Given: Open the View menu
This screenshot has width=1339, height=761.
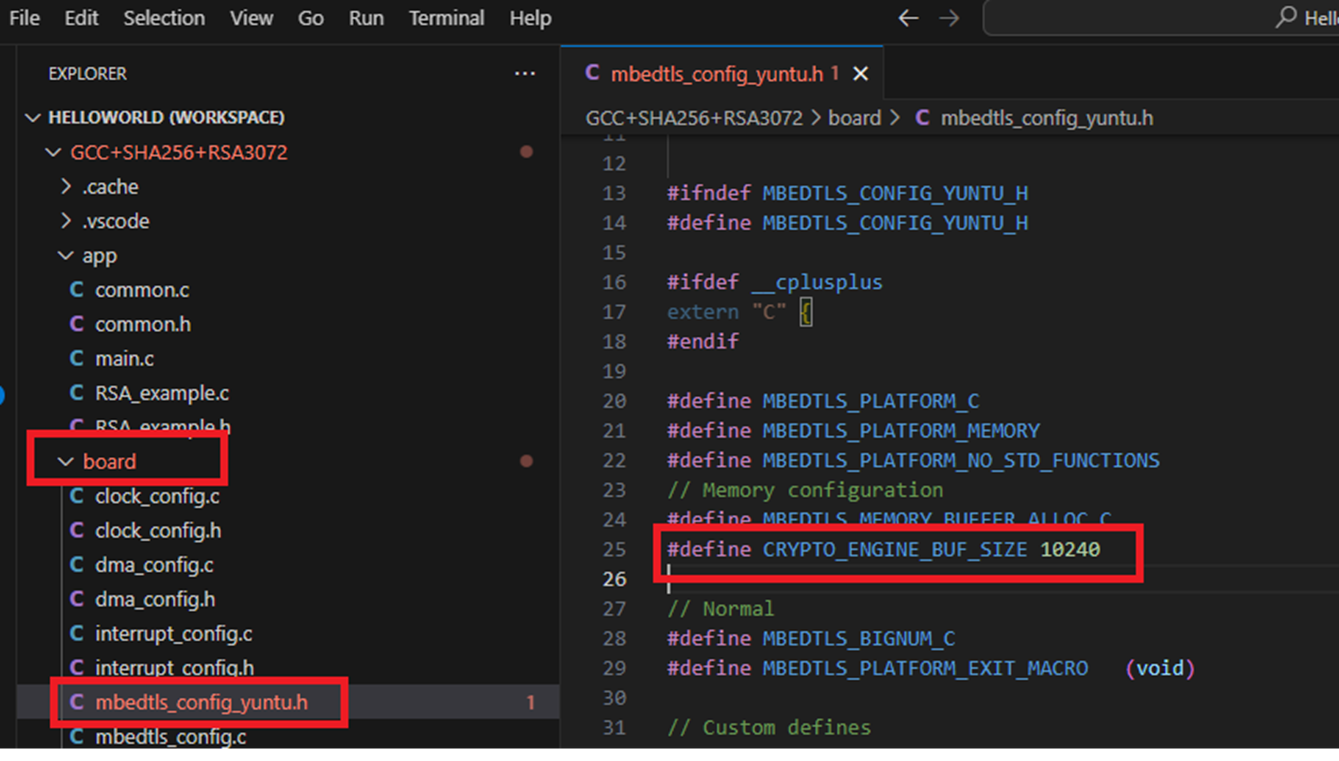Looking at the screenshot, I should (x=251, y=18).
